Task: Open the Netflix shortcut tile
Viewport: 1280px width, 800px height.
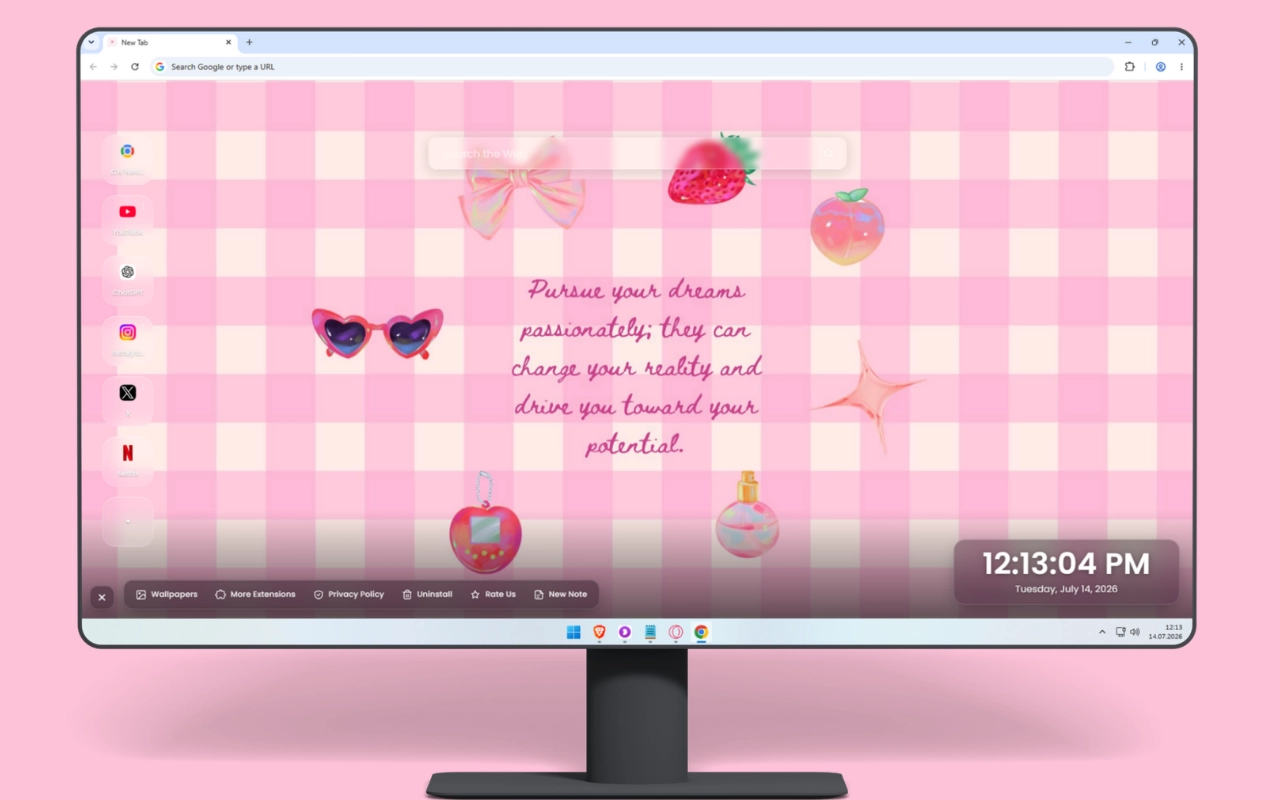Action: [x=127, y=460]
